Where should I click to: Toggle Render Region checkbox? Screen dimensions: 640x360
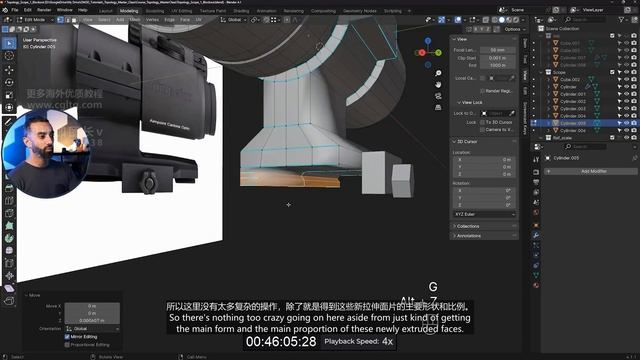[x=482, y=91]
